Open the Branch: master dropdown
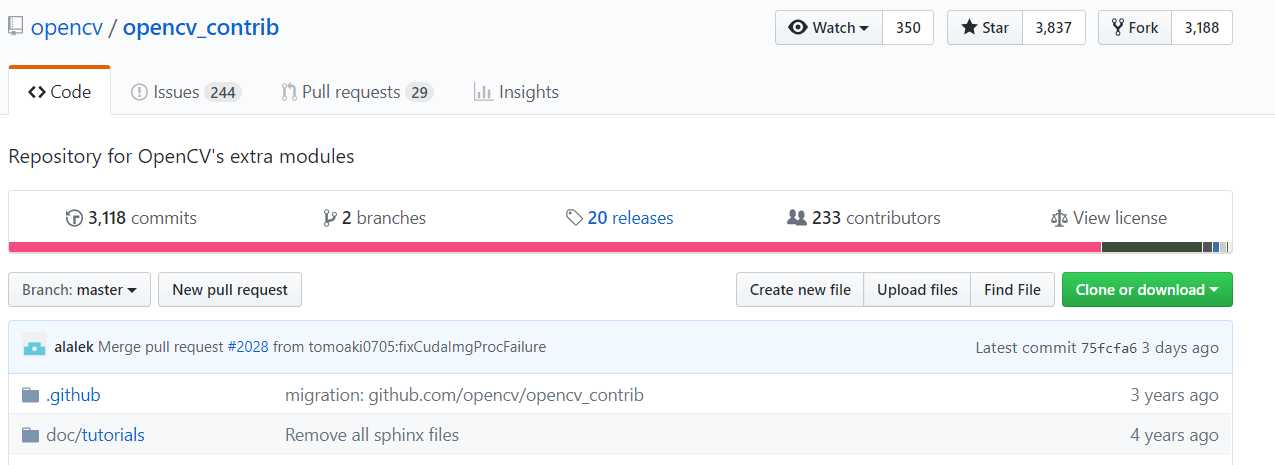The image size is (1275, 465). pos(79,290)
